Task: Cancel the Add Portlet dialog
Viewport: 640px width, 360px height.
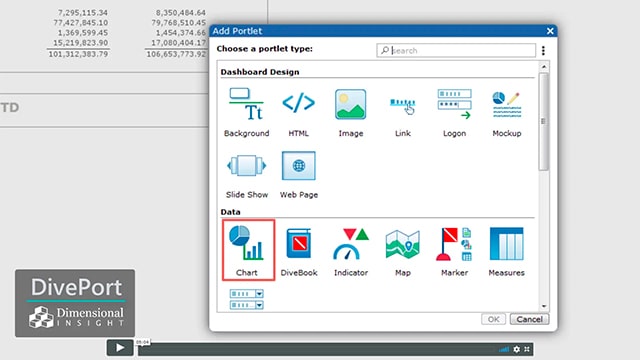Action: click(529, 319)
